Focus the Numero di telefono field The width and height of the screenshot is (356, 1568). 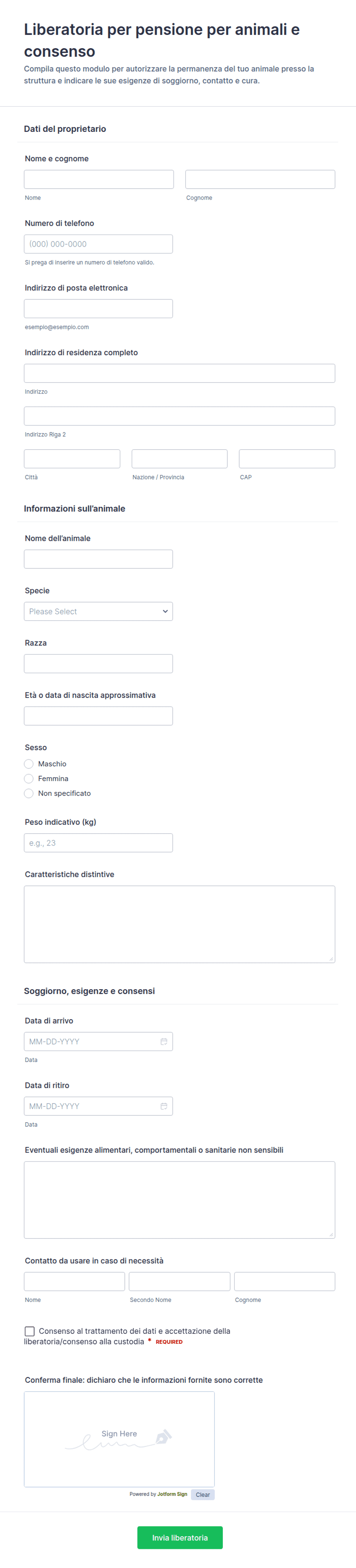(98, 244)
